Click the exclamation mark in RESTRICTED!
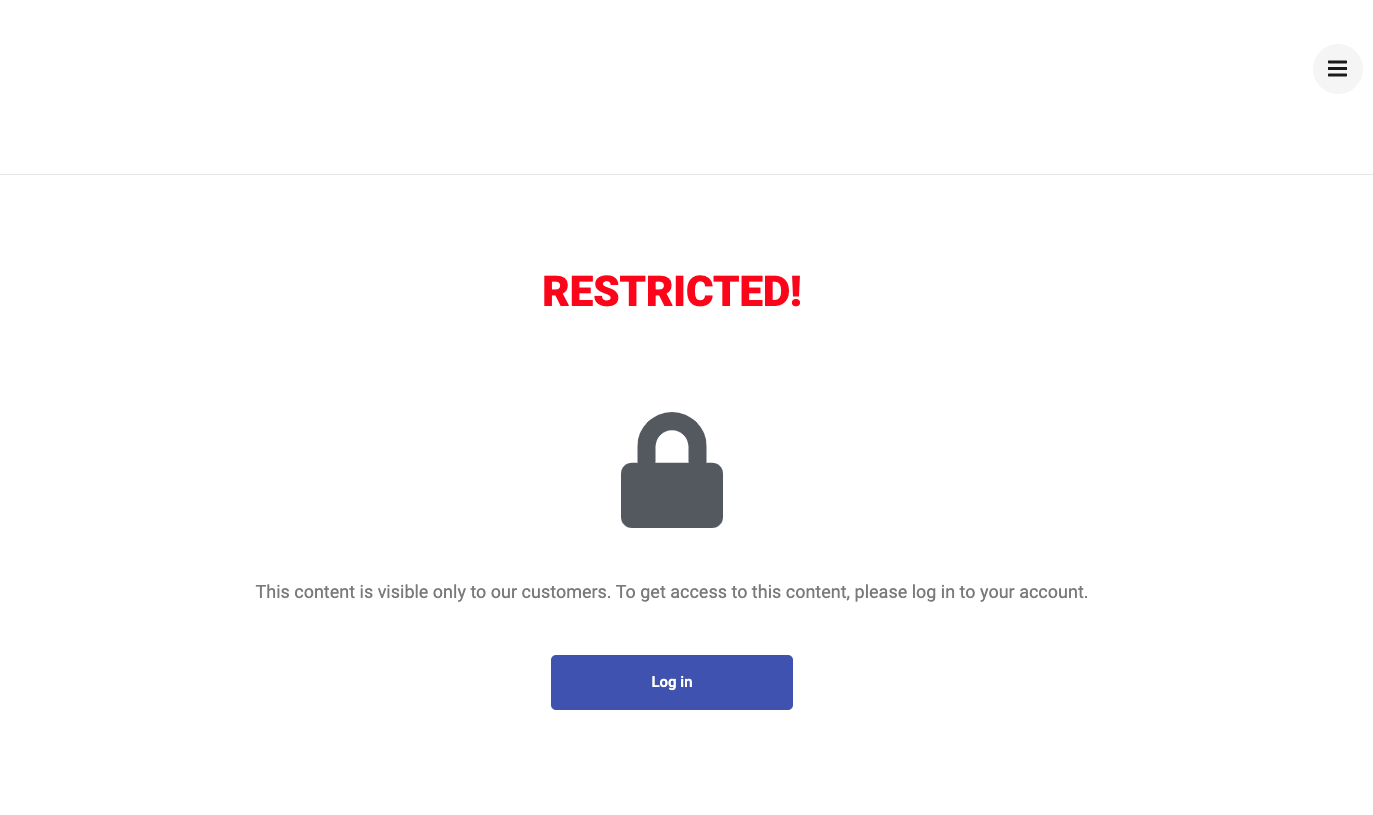1373x815 pixels. [796, 291]
